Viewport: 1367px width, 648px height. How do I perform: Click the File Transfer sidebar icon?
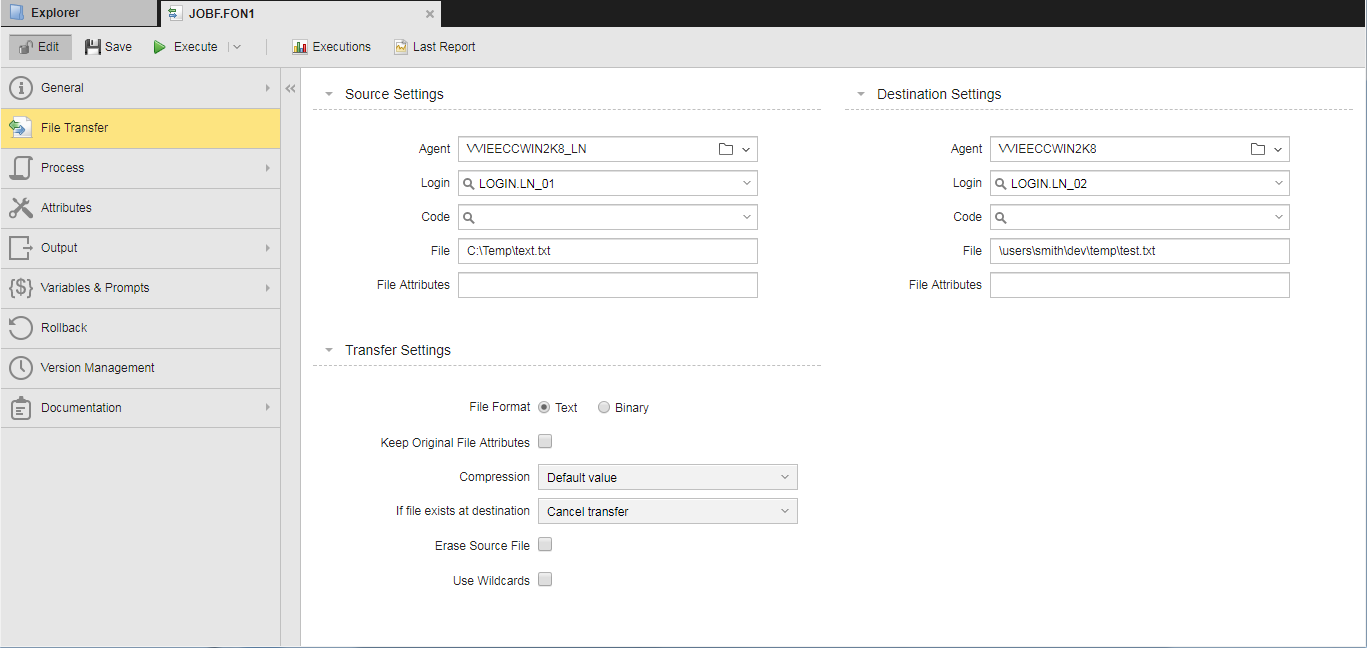pyautogui.click(x=21, y=128)
